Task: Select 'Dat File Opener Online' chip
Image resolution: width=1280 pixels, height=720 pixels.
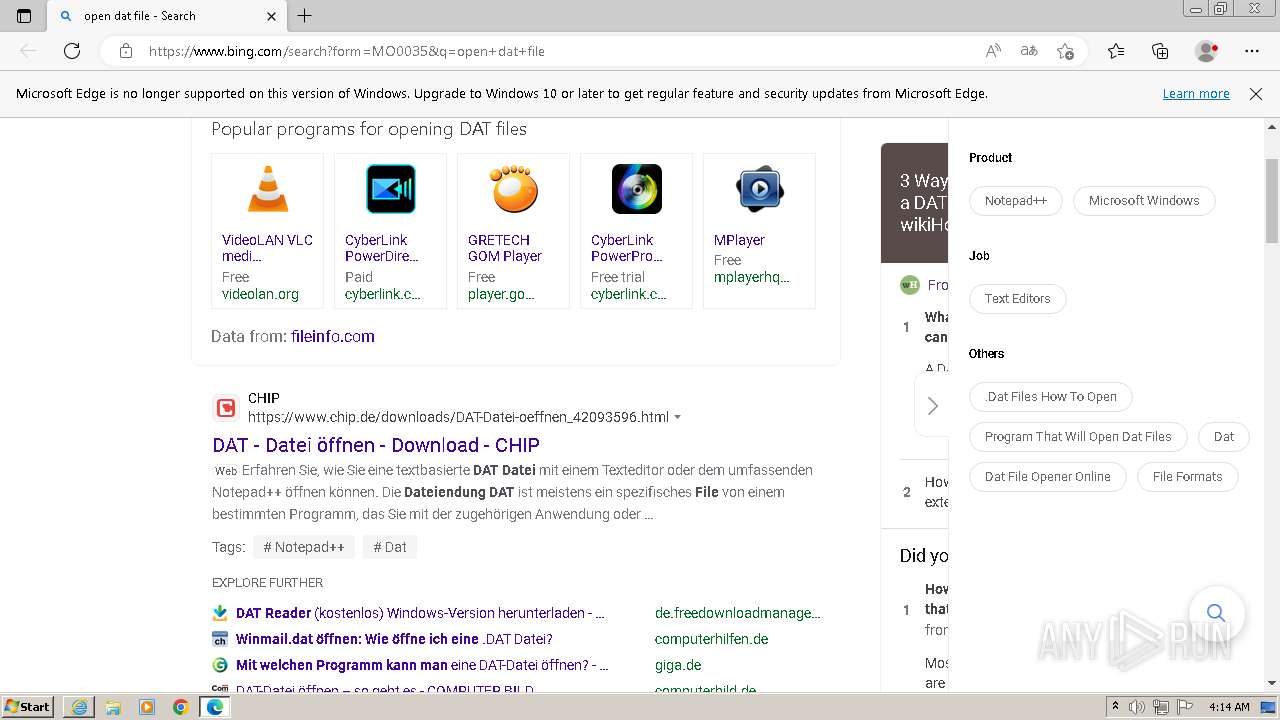Action: pyautogui.click(x=1048, y=477)
